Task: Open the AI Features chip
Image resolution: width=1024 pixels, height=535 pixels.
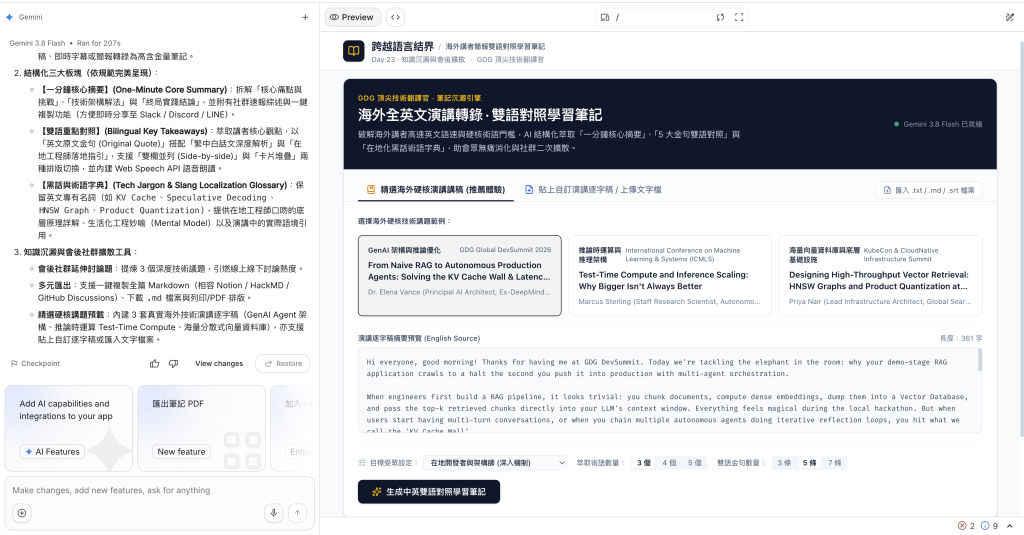Action: pyautogui.click(x=52, y=451)
